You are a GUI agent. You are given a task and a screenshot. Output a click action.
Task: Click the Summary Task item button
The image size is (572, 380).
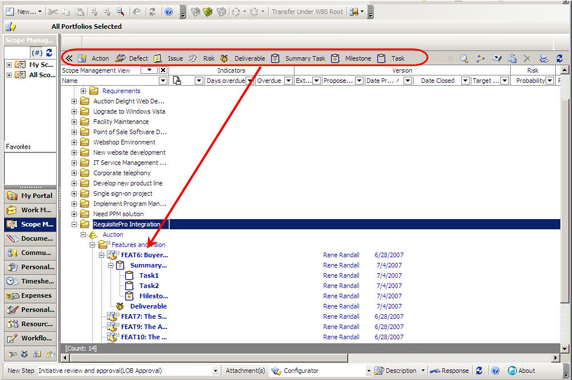point(298,58)
